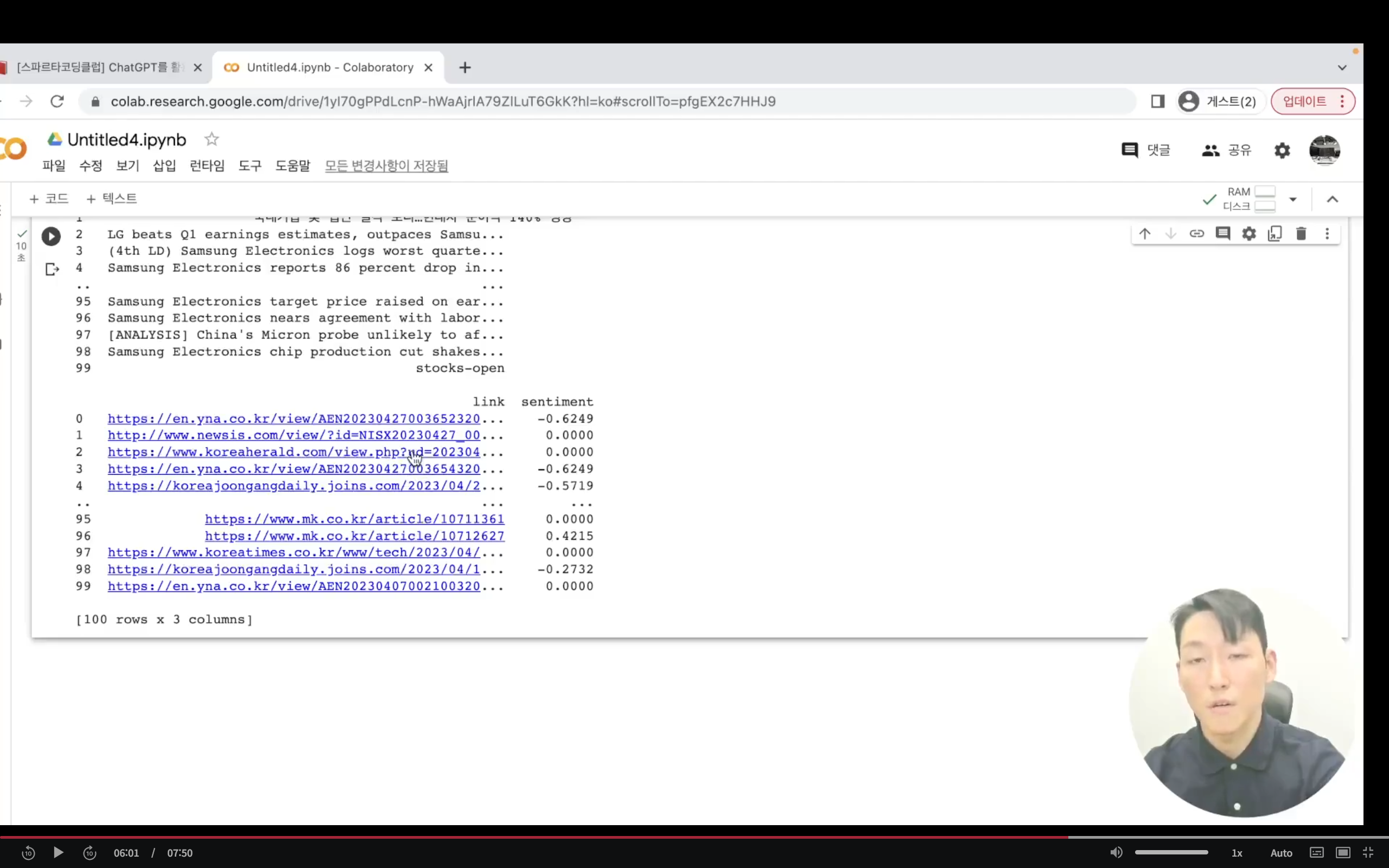Screen dimensions: 1389x868
Task: Rename the Untitled4.ipynb title
Action: pyautogui.click(x=127, y=139)
